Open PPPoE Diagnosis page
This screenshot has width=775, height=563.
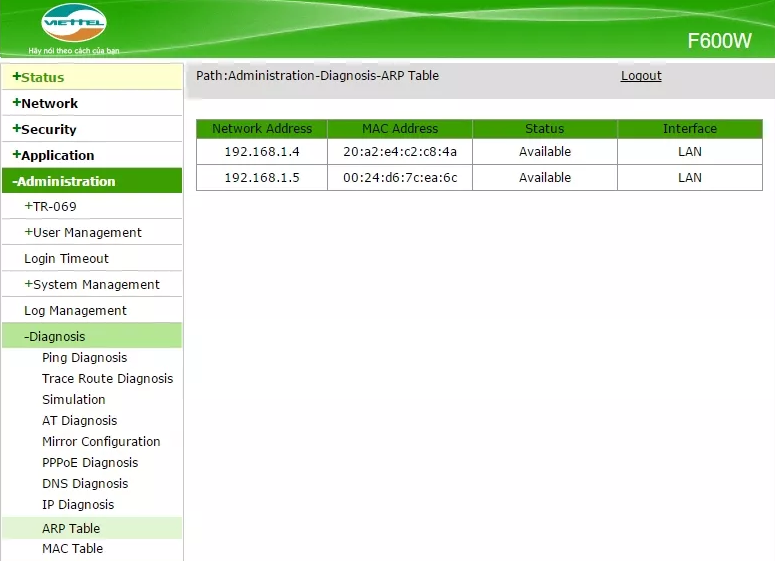coord(90,463)
